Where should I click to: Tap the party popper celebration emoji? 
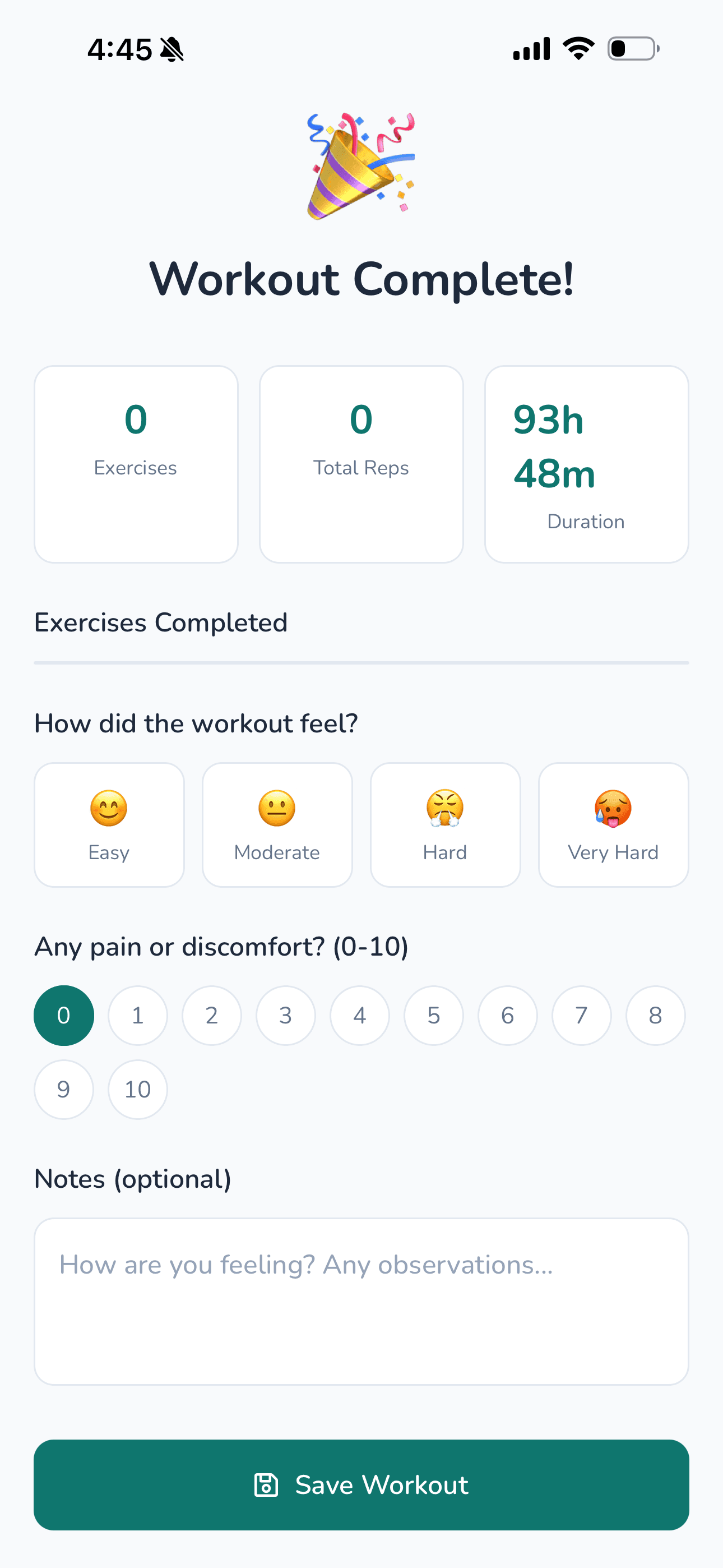pos(361,165)
